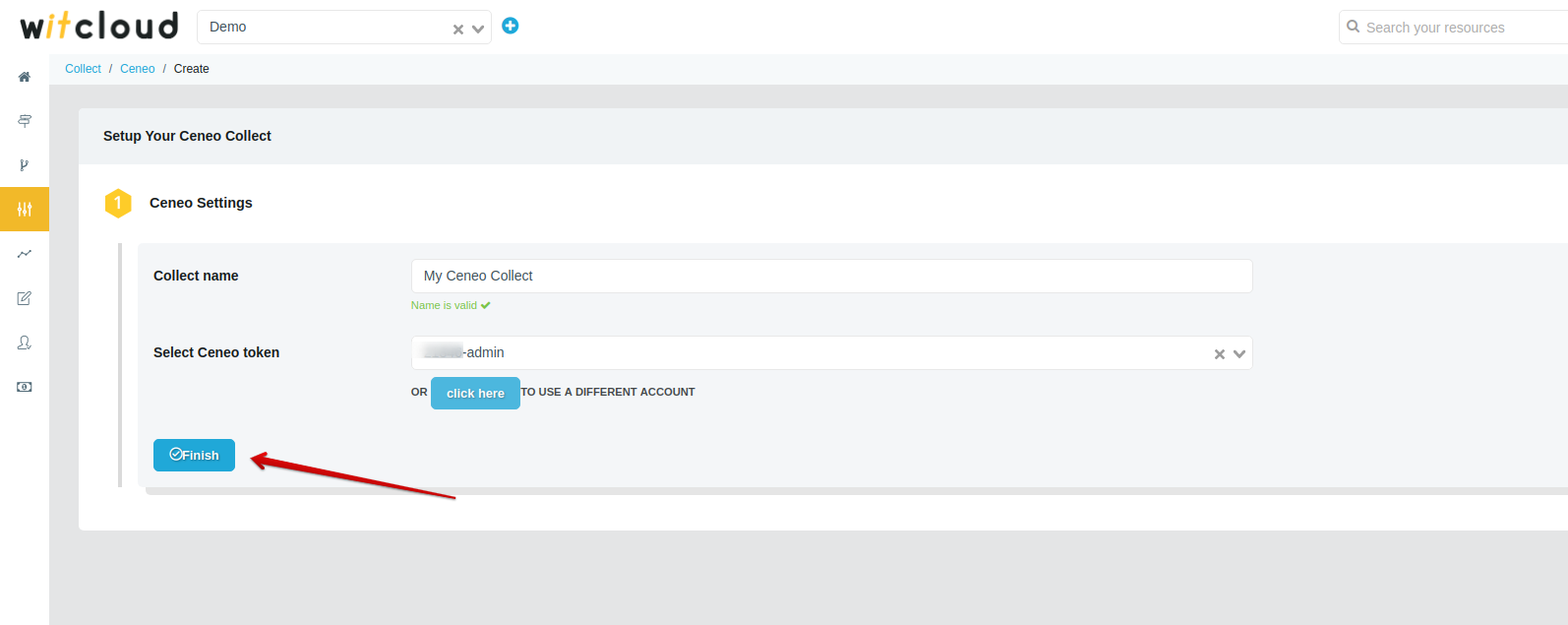Open the Select Ceneo token combo box
Viewport: 1568px width, 625px height.
(x=831, y=353)
